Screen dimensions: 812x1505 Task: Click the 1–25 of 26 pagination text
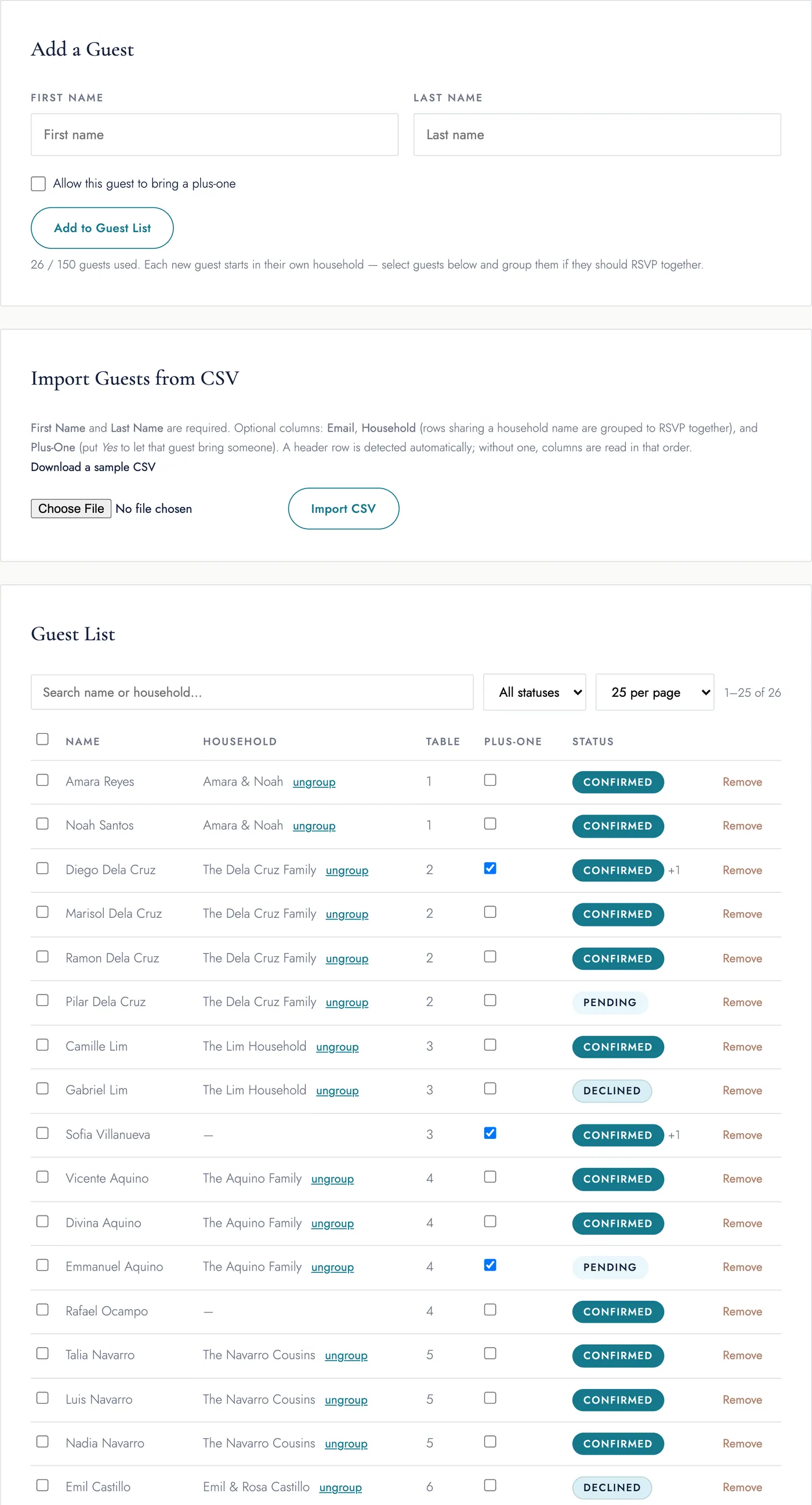pyautogui.click(x=752, y=692)
